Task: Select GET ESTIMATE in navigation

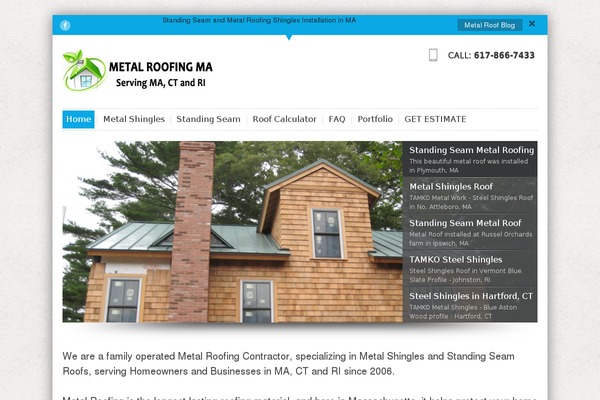Action: click(435, 119)
